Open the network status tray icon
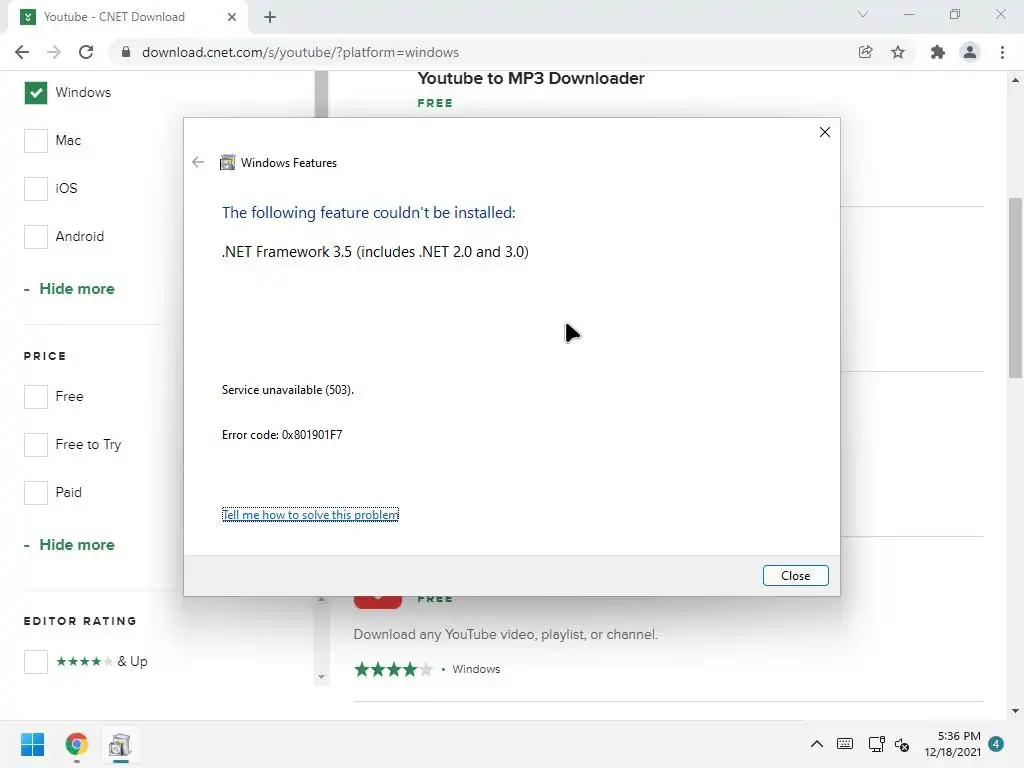The height and width of the screenshot is (768, 1024). pos(876,744)
